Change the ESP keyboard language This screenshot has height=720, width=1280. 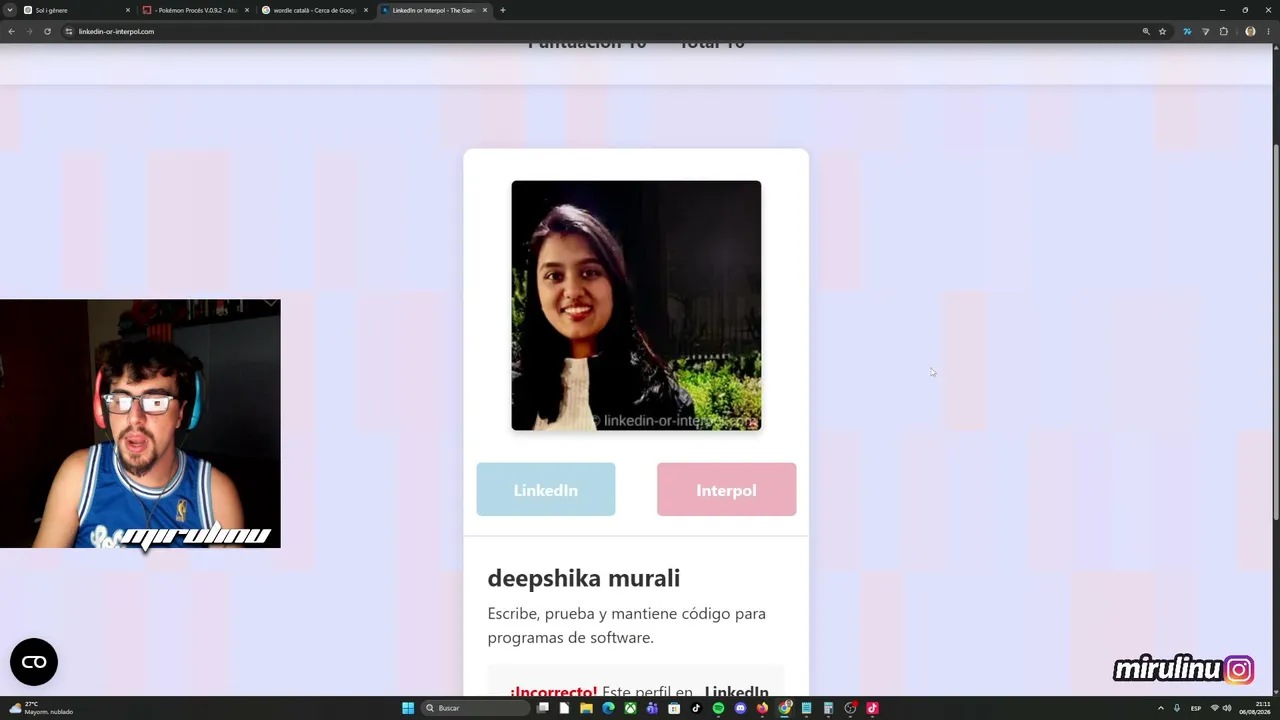pyautogui.click(x=1196, y=708)
